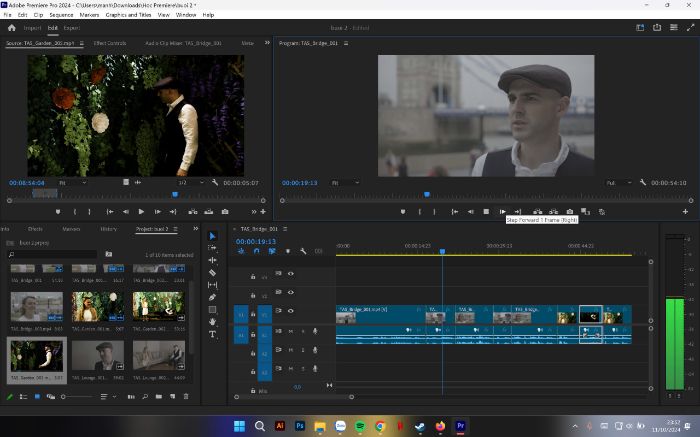The image size is (700, 437).
Task: Export frame from the Source monitor
Action: coord(225,212)
